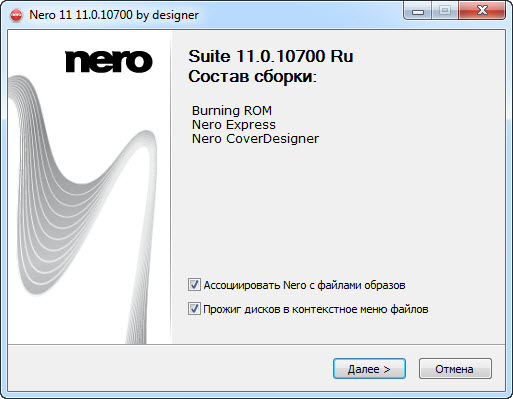Image resolution: width=513 pixels, height=399 pixels.
Task: Select the Burning ROM text line
Action: [x=232, y=110]
